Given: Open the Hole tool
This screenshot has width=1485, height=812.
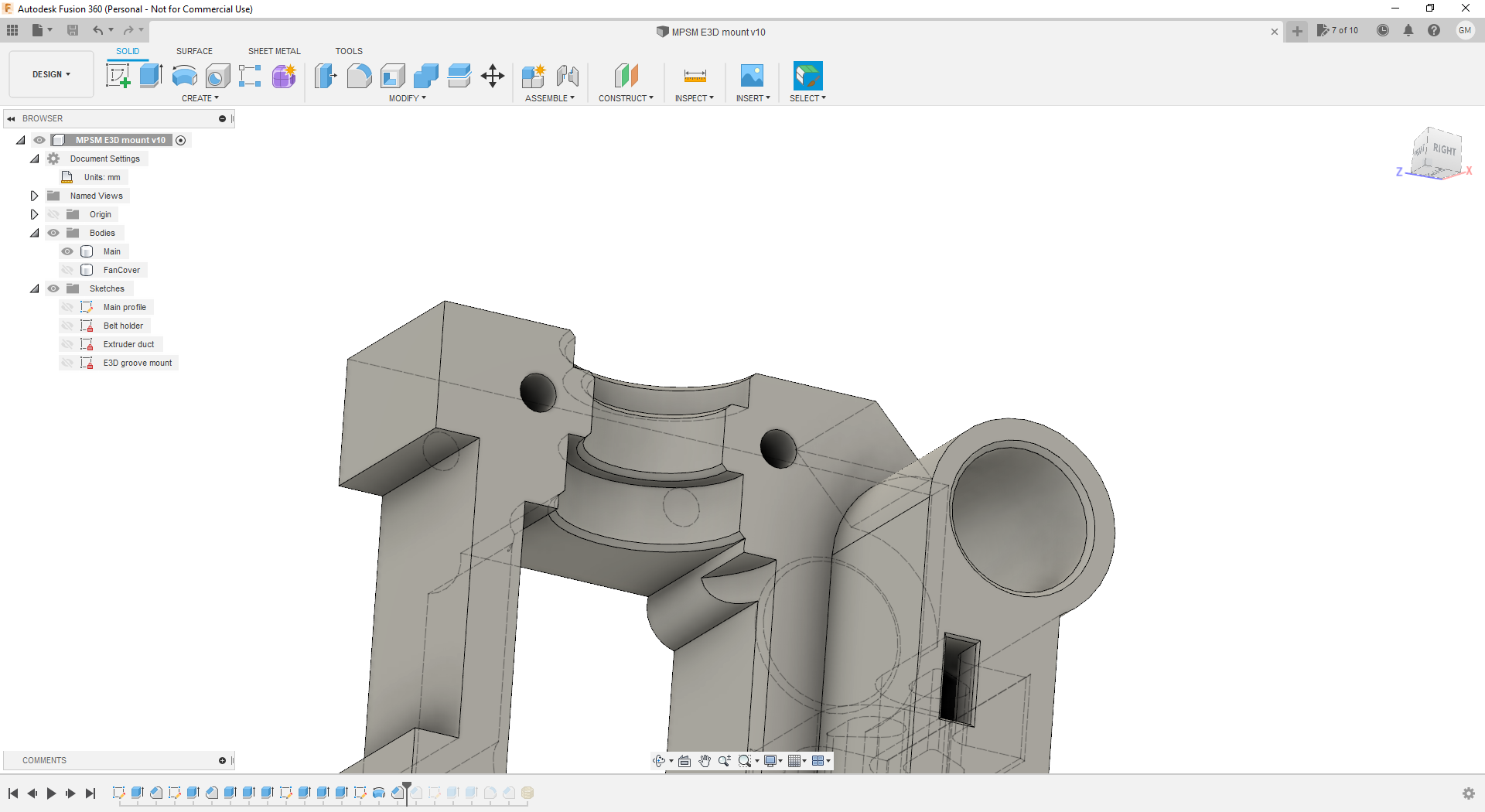Looking at the screenshot, I should pyautogui.click(x=217, y=75).
